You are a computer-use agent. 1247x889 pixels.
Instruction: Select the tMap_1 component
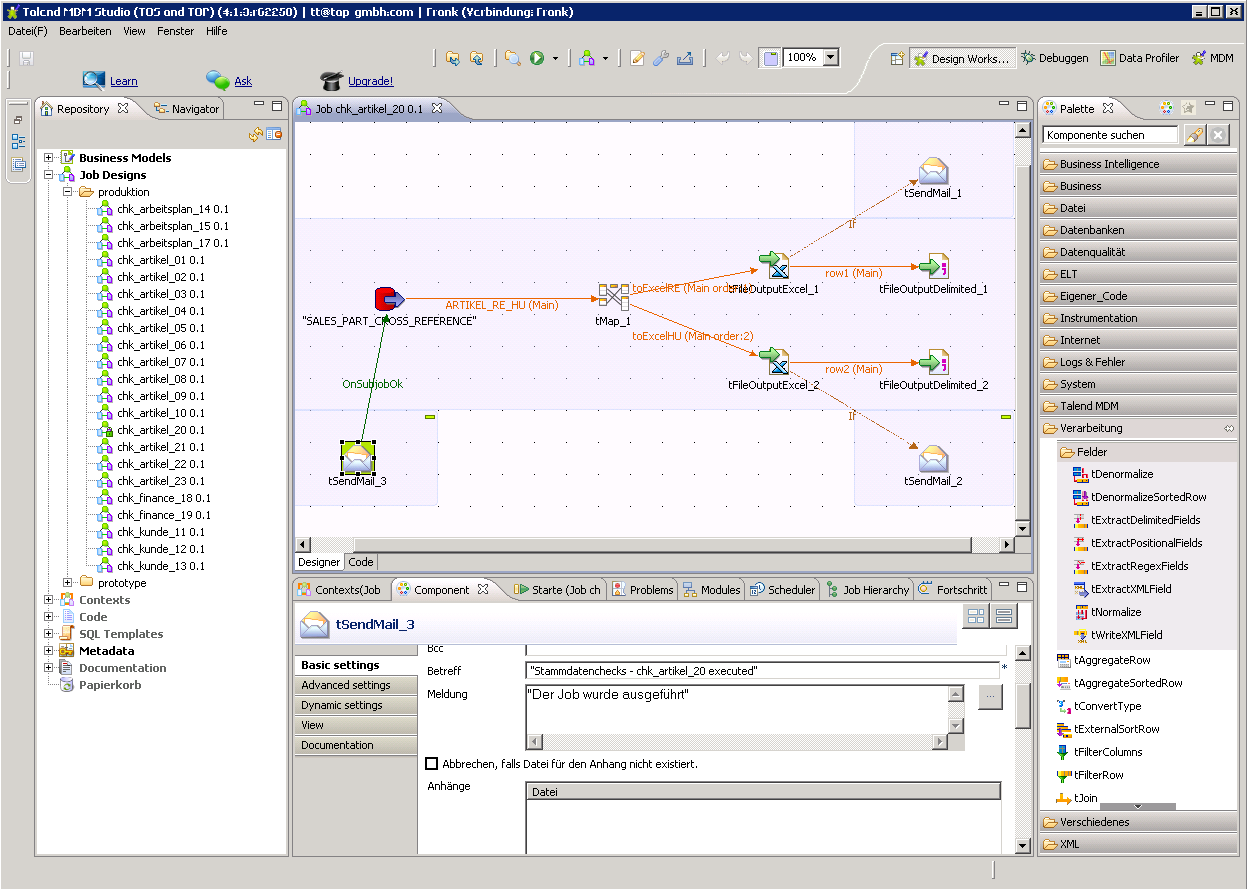pos(613,297)
